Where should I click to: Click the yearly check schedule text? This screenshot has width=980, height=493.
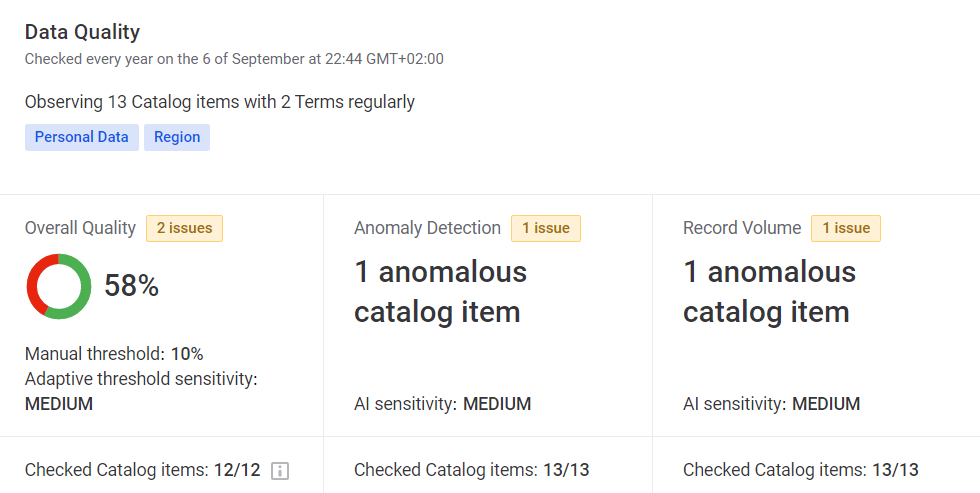click(x=234, y=59)
